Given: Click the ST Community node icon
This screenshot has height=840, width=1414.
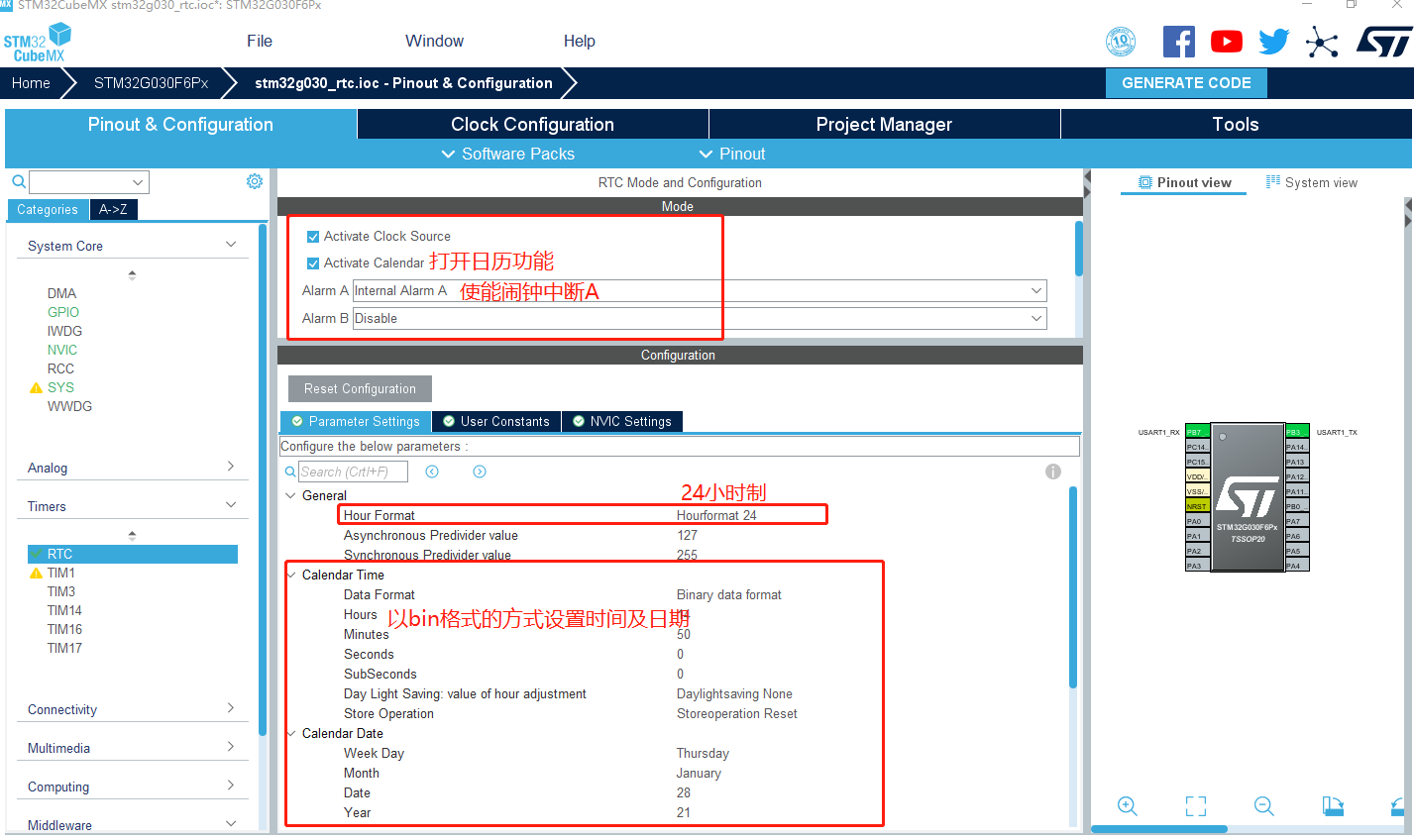Looking at the screenshot, I should click(x=1322, y=41).
